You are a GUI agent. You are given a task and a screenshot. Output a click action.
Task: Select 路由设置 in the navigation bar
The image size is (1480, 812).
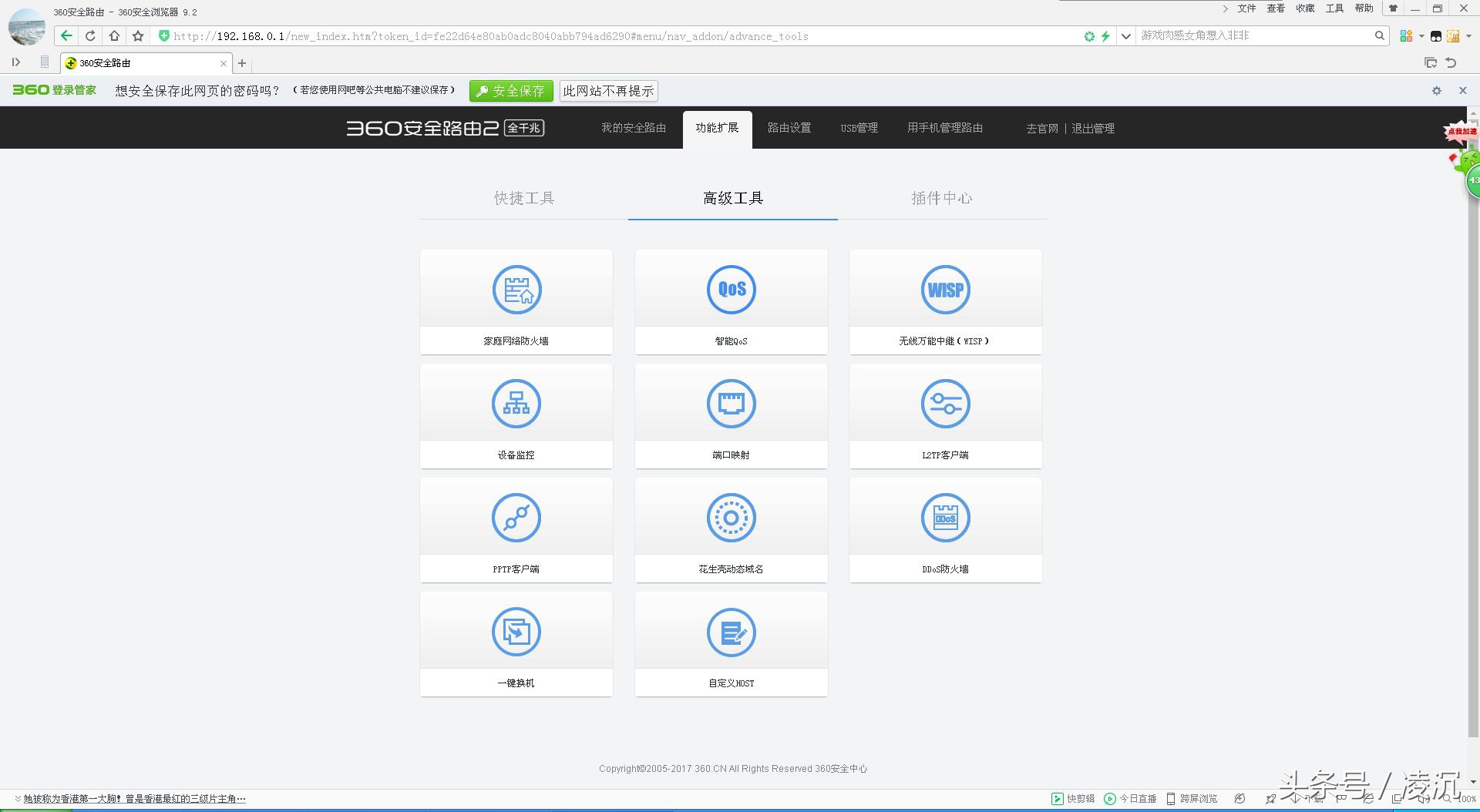789,128
